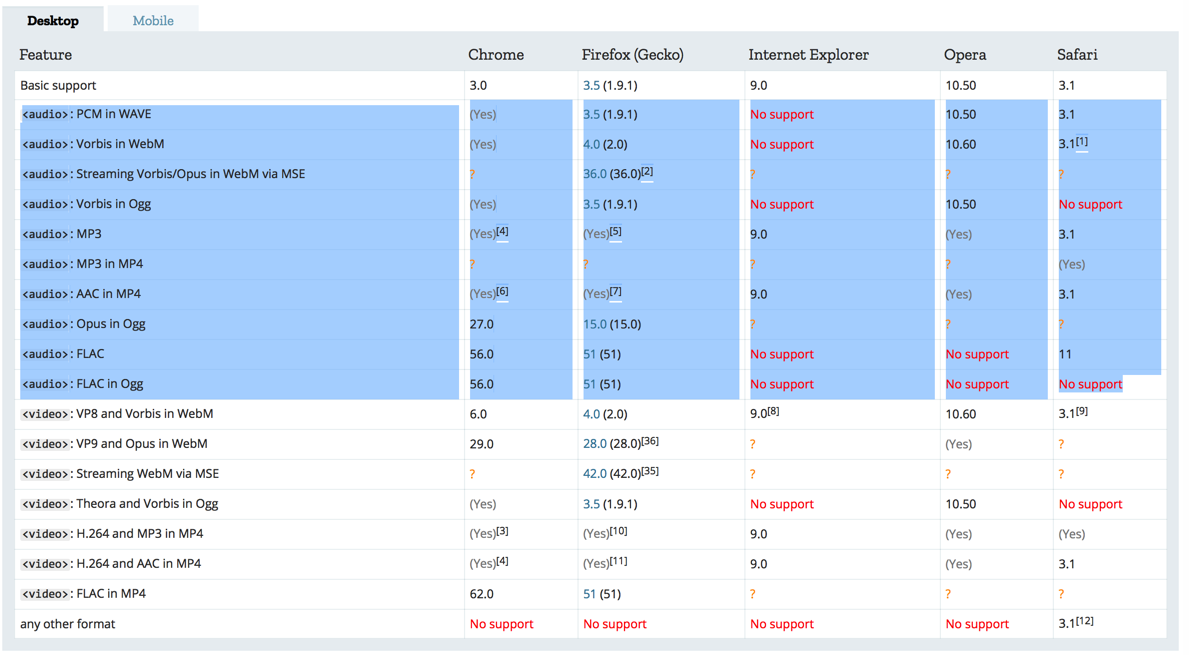This screenshot has height=655, width=1189.
Task: Click Opera 10.60 in audio Vorbis in WebM row
Action: [x=961, y=144]
